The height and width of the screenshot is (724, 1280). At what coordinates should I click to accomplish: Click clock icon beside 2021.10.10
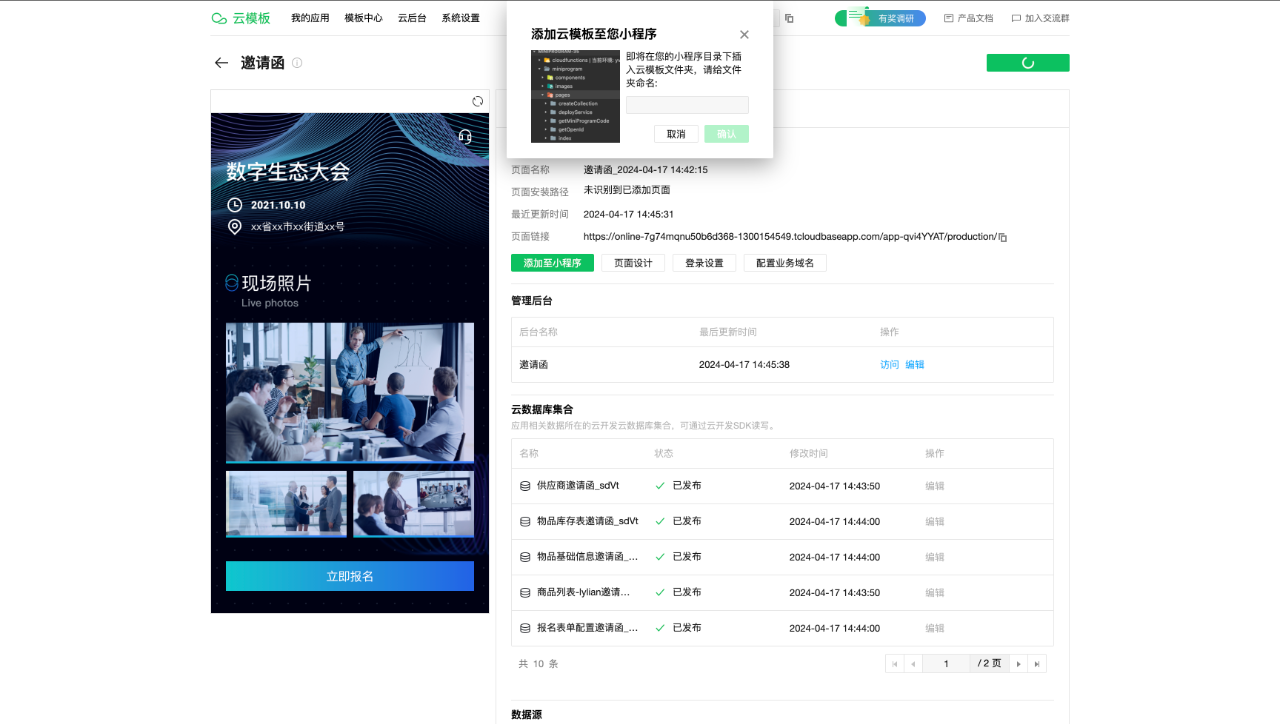pyautogui.click(x=235, y=205)
